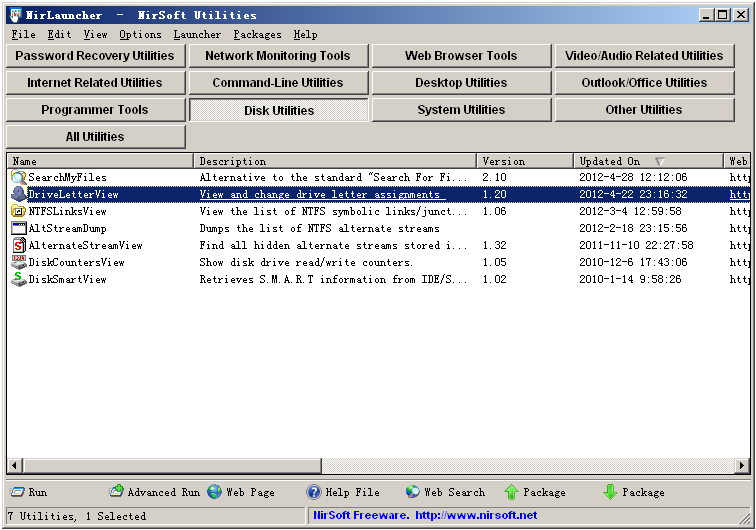Click the green down-arrow Package button
The height and width of the screenshot is (530, 756).
634,492
